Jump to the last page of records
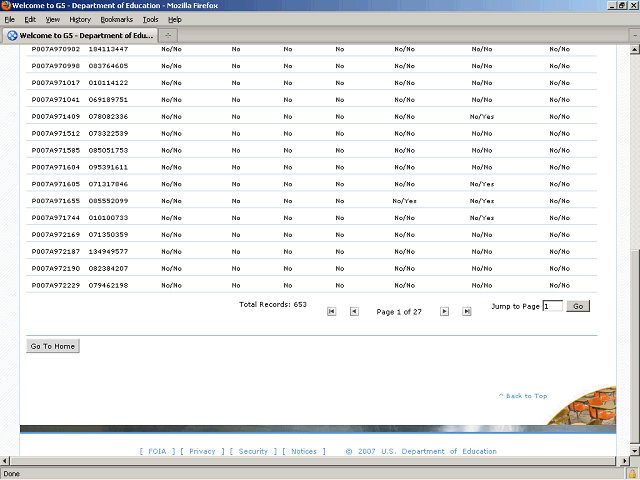 (467, 312)
